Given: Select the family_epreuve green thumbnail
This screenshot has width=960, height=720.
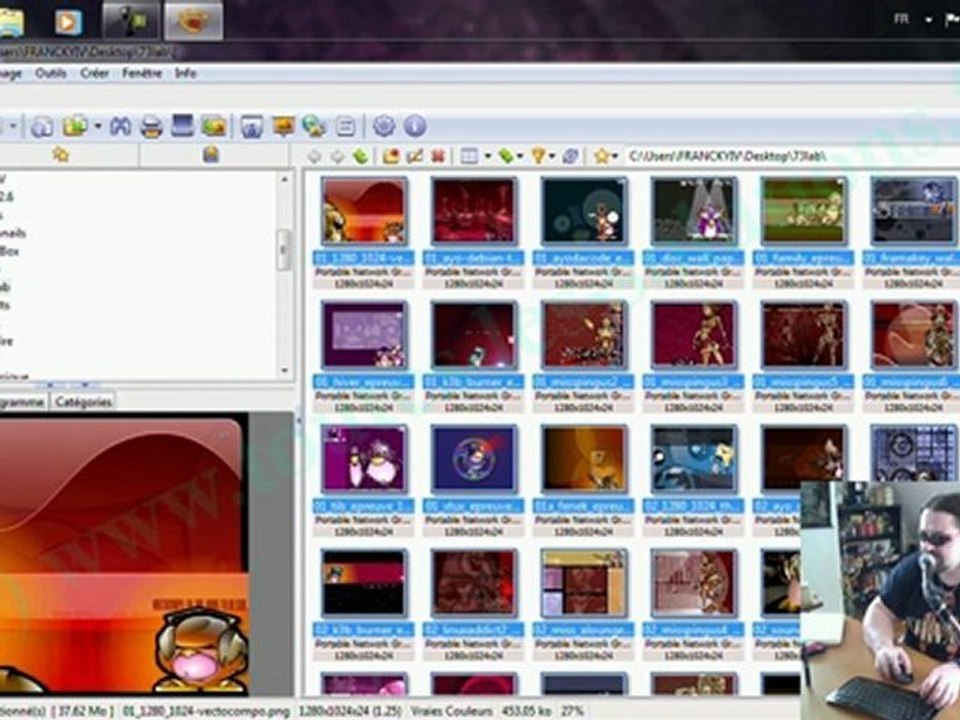Looking at the screenshot, I should point(803,211).
